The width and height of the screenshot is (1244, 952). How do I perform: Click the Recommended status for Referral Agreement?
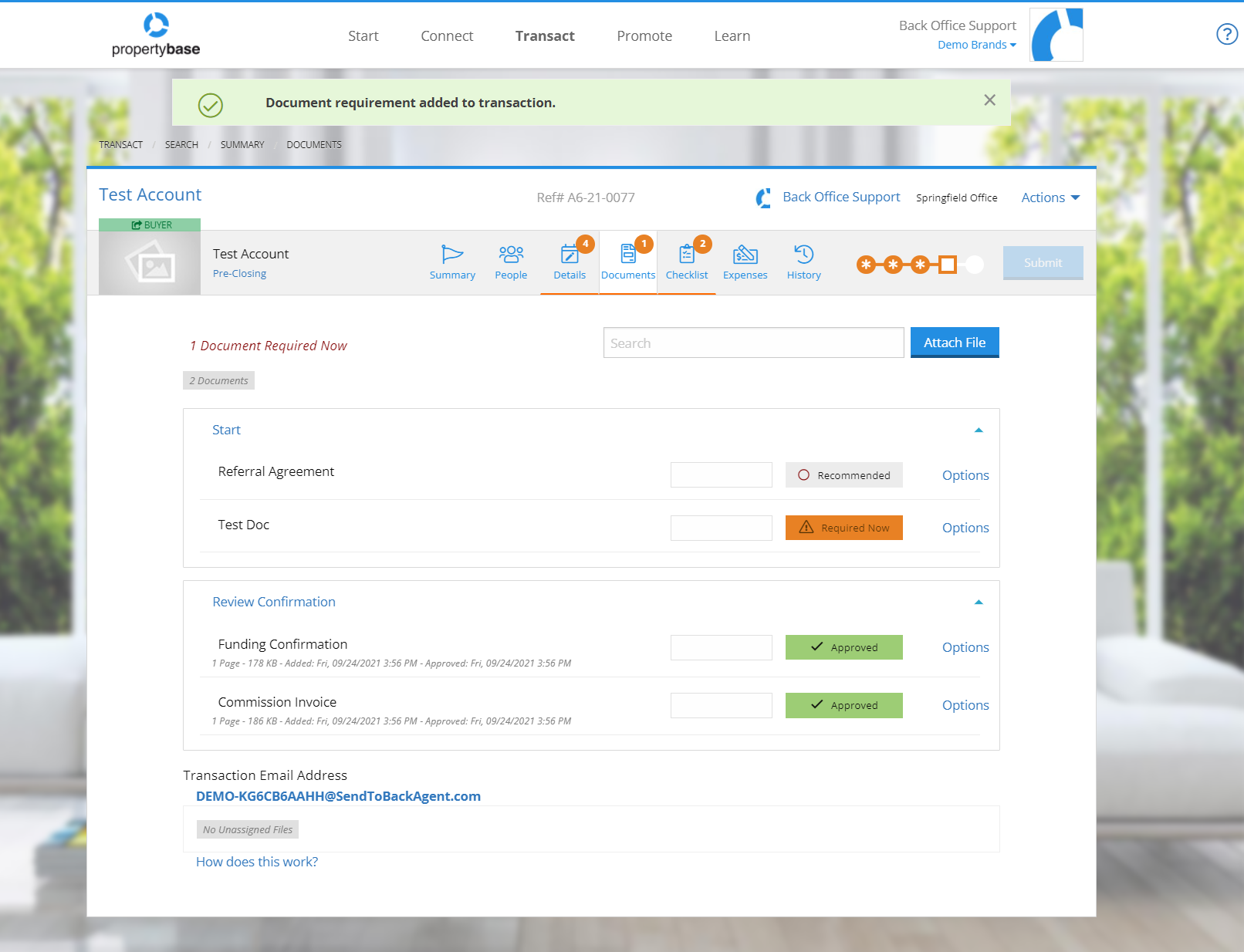point(843,474)
